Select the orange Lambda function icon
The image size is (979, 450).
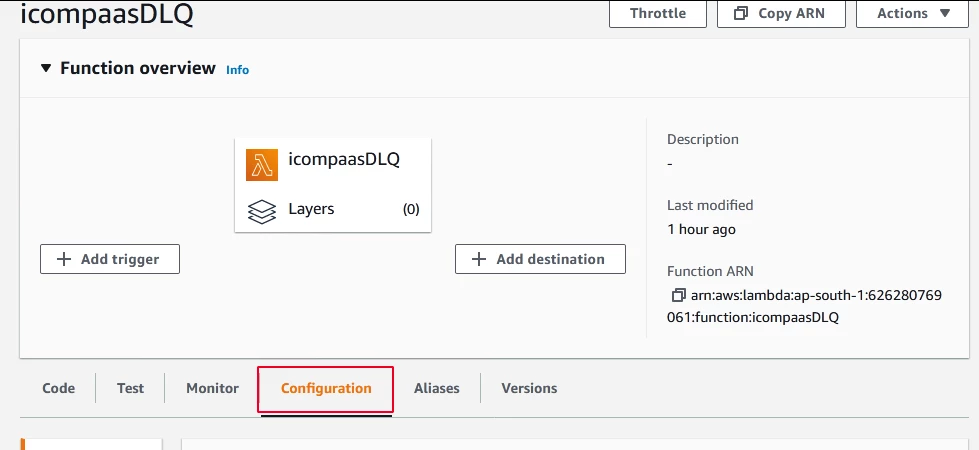(x=262, y=165)
